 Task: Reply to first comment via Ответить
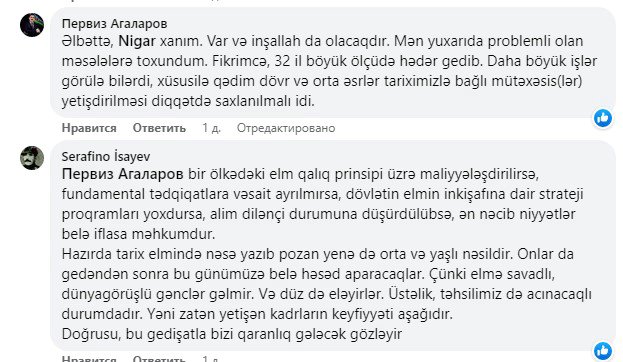pyautogui.click(x=159, y=128)
